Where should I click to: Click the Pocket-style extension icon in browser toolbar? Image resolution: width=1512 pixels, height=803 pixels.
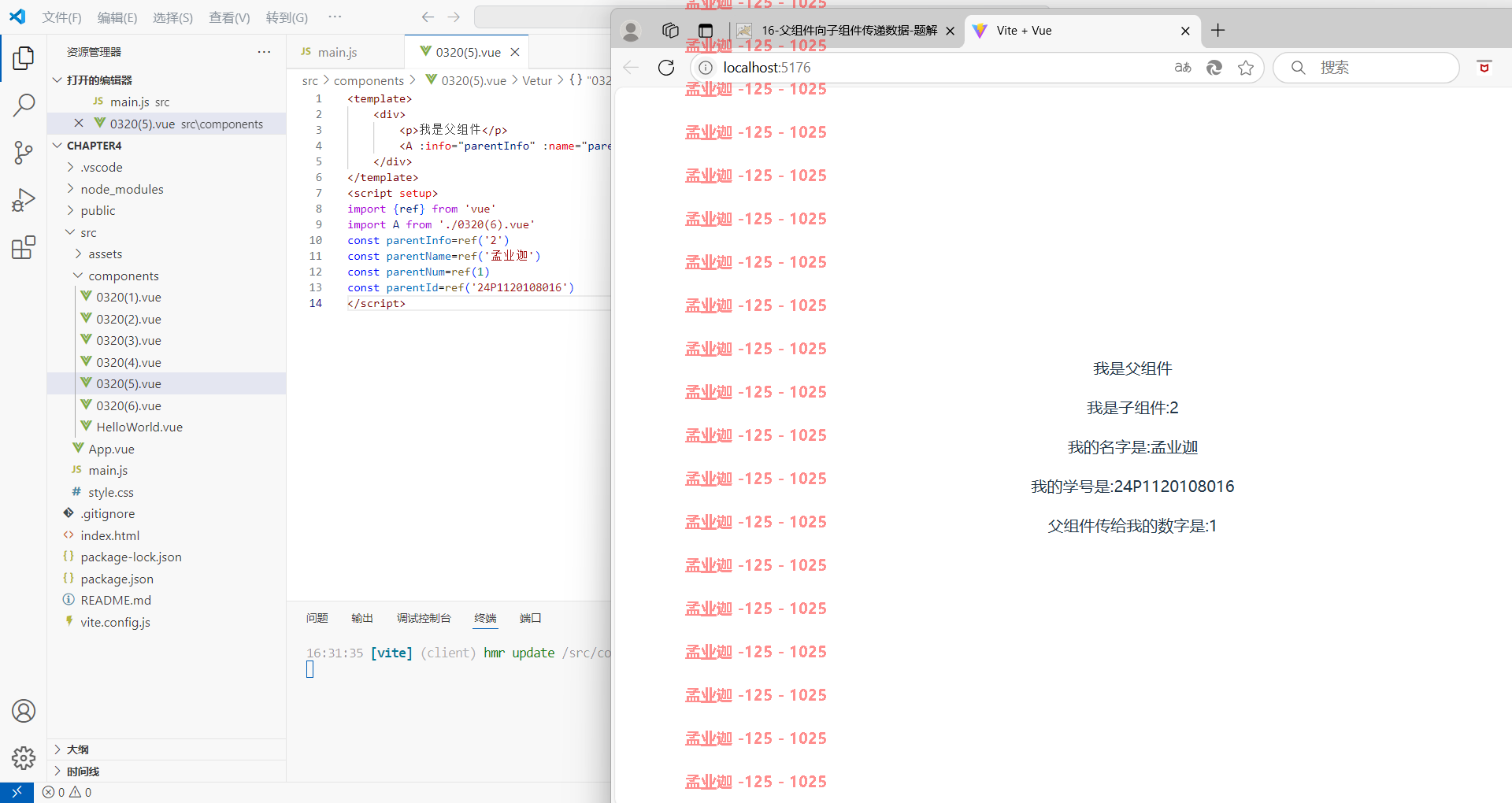click(x=1484, y=68)
